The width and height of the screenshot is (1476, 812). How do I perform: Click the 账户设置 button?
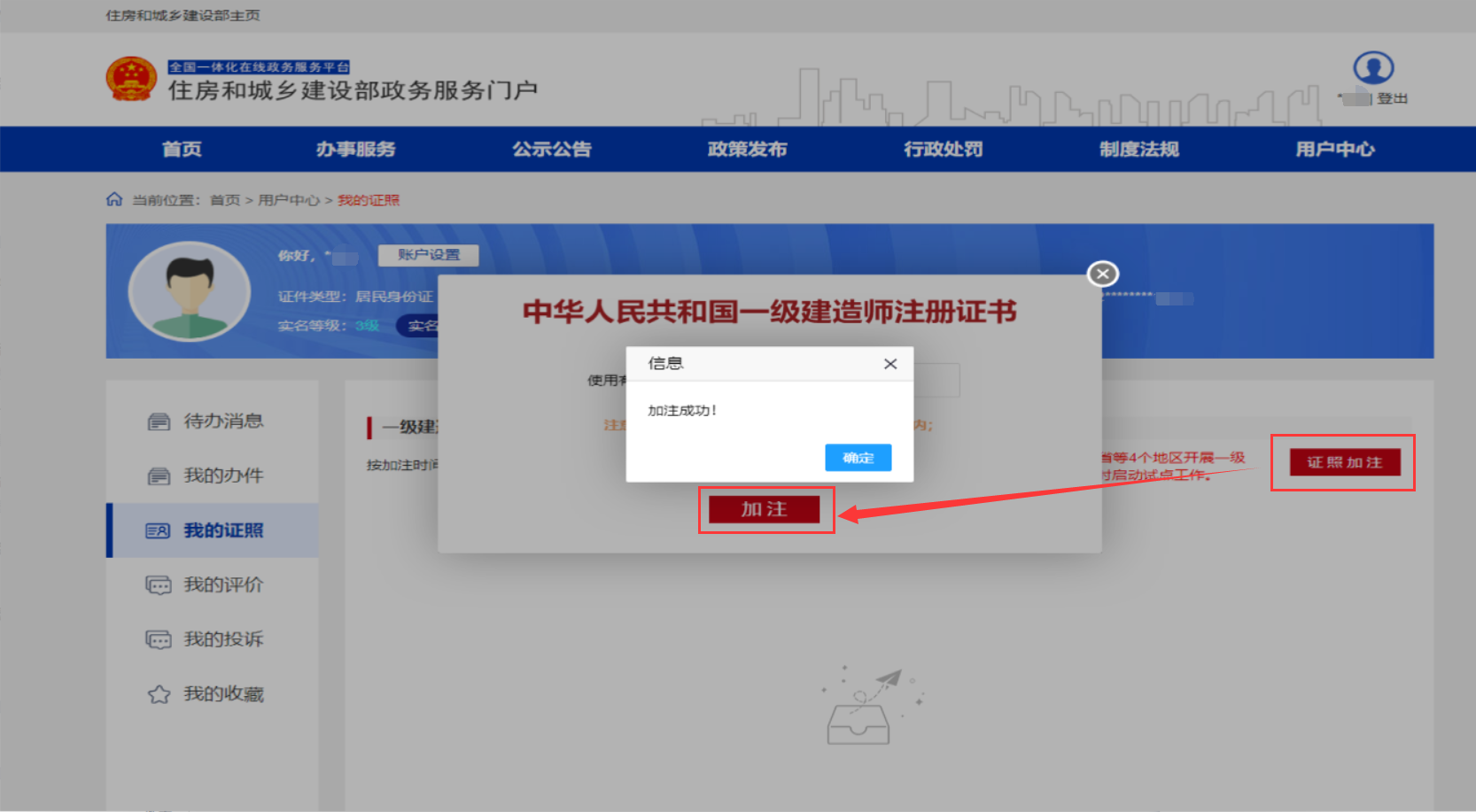tap(429, 255)
